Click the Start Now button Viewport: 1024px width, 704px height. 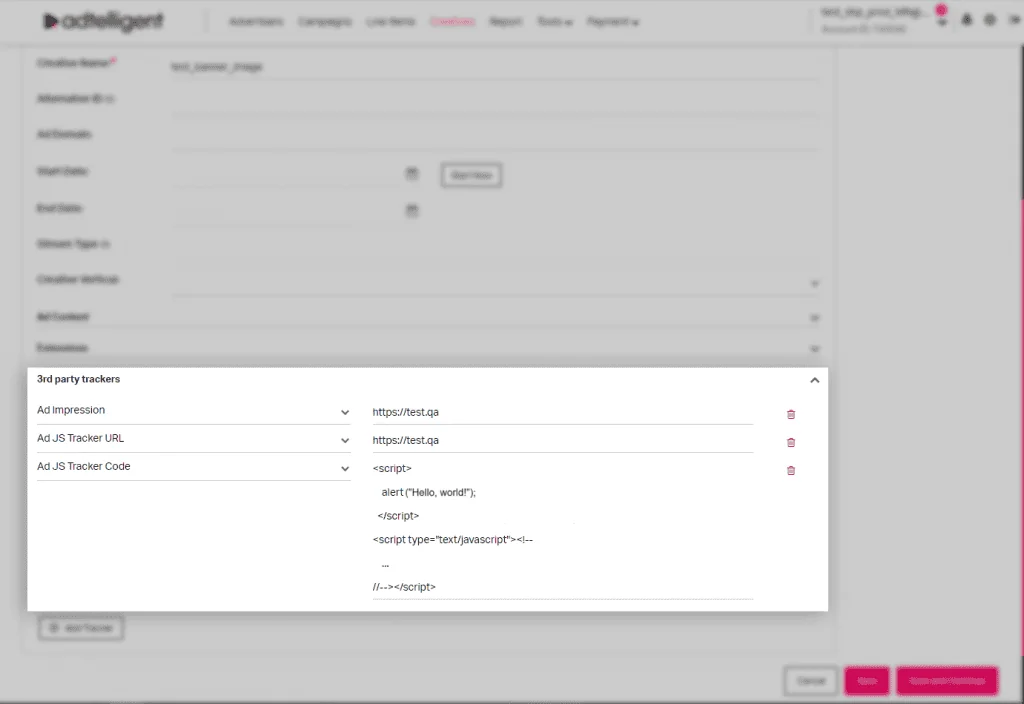[472, 175]
